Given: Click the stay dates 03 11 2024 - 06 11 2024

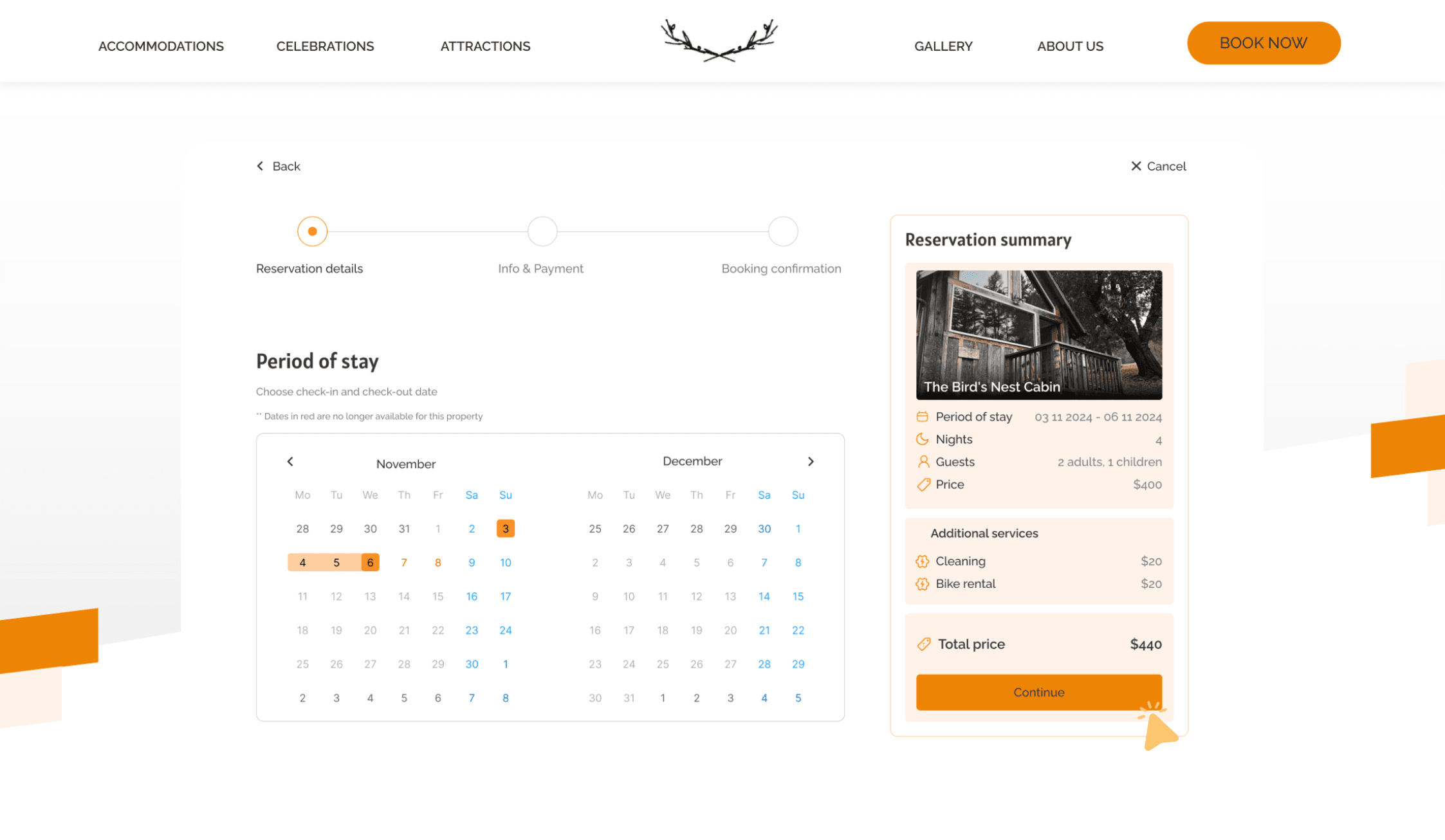Looking at the screenshot, I should [x=1098, y=417].
